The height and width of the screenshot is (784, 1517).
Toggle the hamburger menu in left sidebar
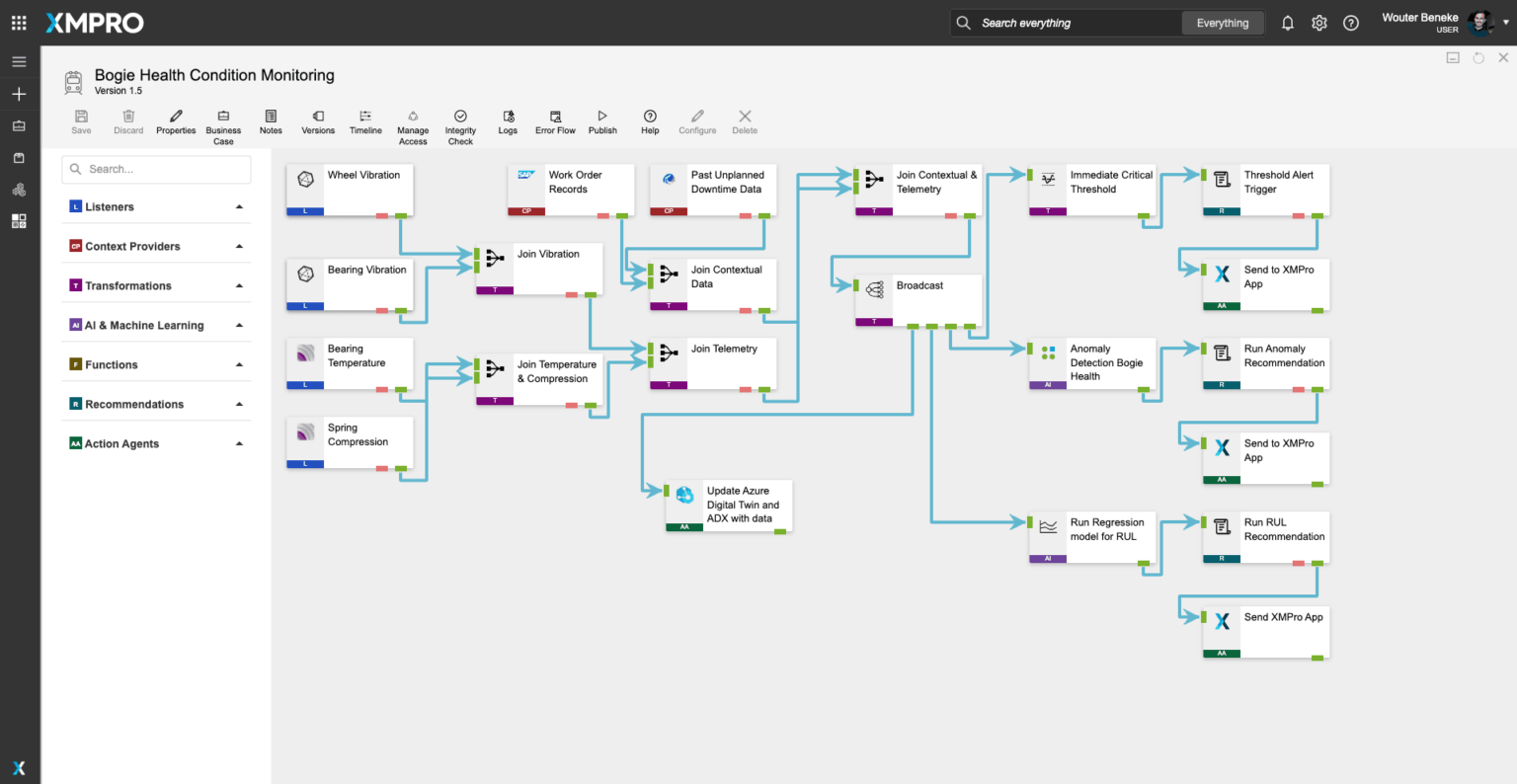pyautogui.click(x=19, y=61)
